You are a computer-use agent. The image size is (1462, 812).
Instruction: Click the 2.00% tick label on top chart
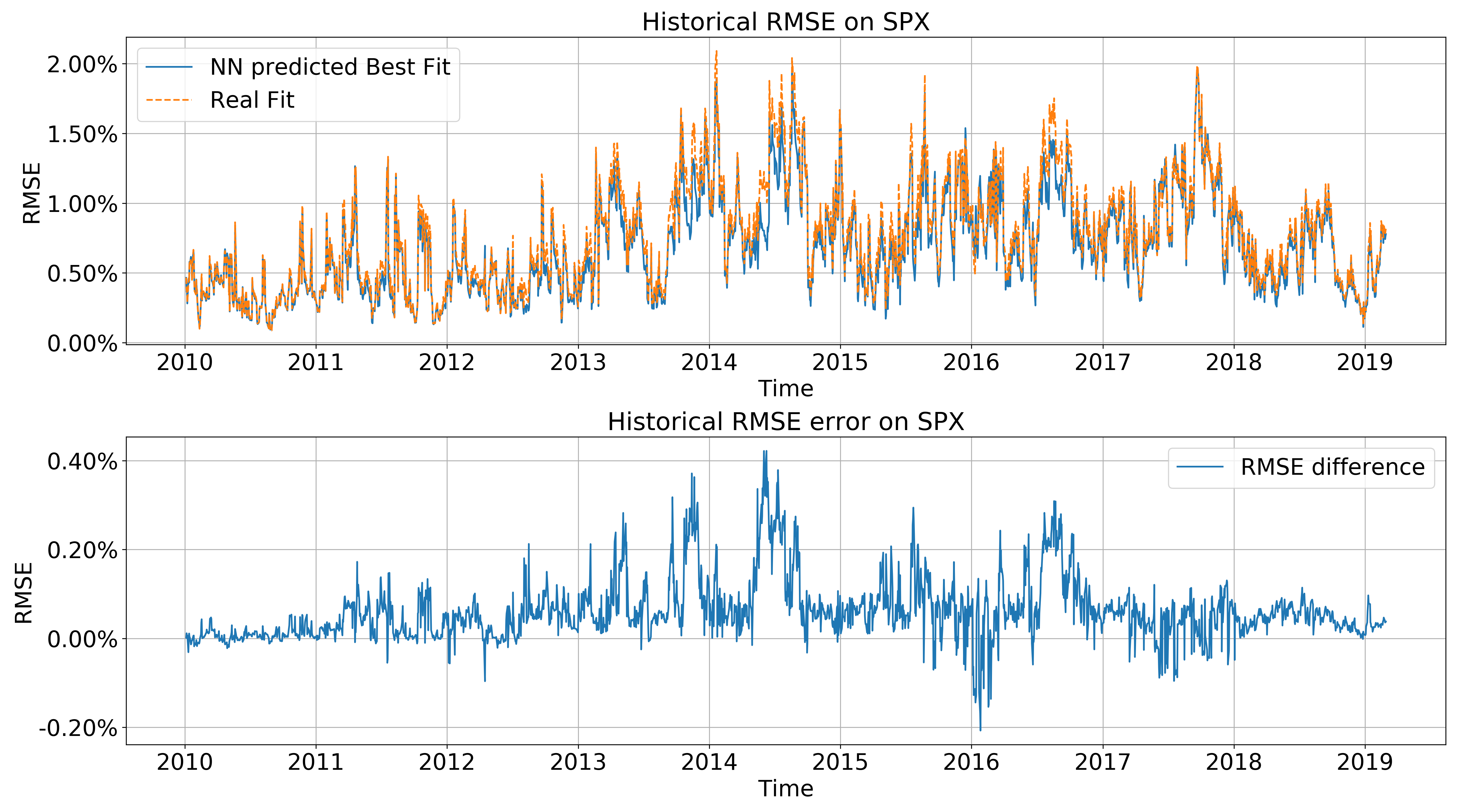pos(82,65)
